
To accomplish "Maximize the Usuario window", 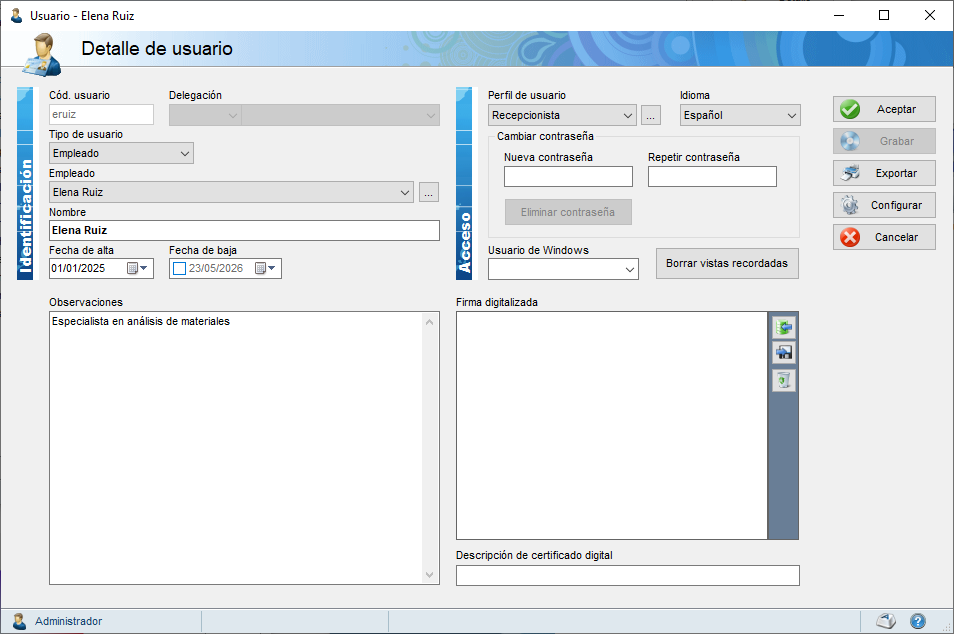I will 884,15.
